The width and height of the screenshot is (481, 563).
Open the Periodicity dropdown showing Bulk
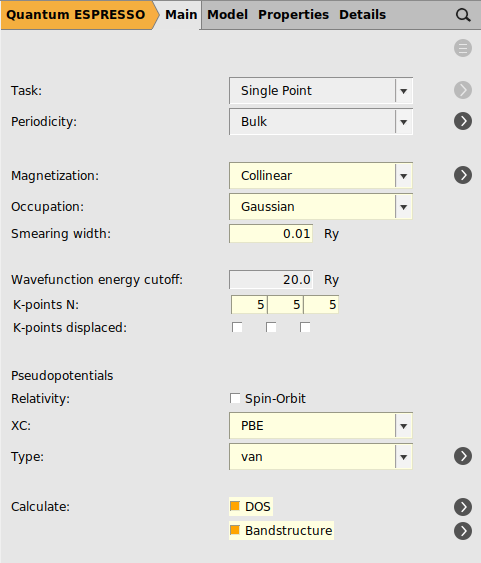[321, 121]
